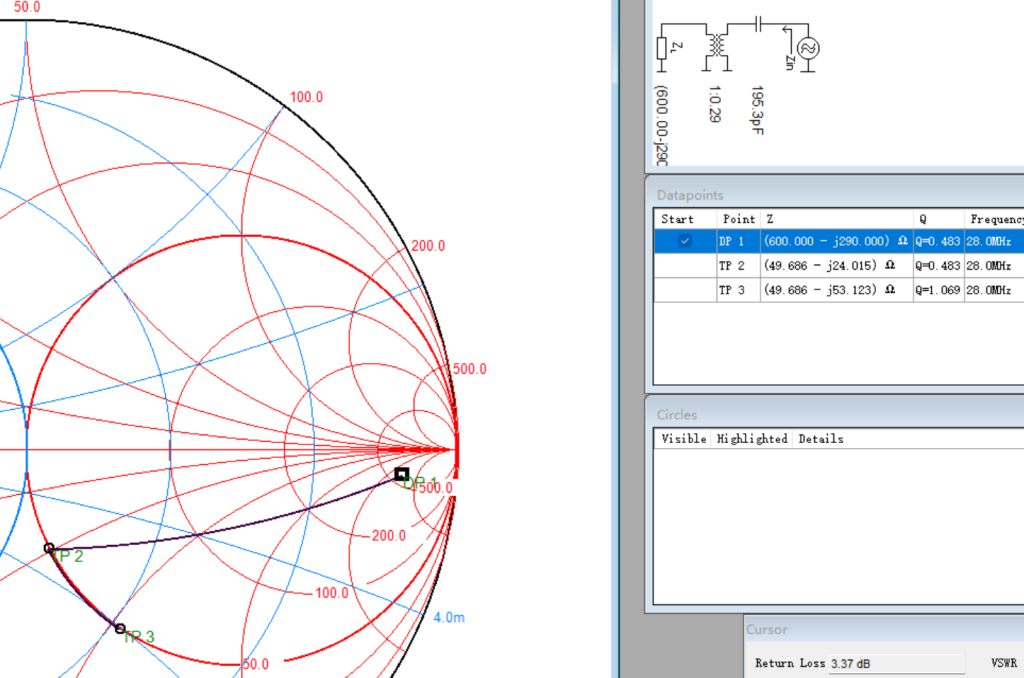
Task: Click the TP 3 green label on chart
Action: (x=139, y=637)
